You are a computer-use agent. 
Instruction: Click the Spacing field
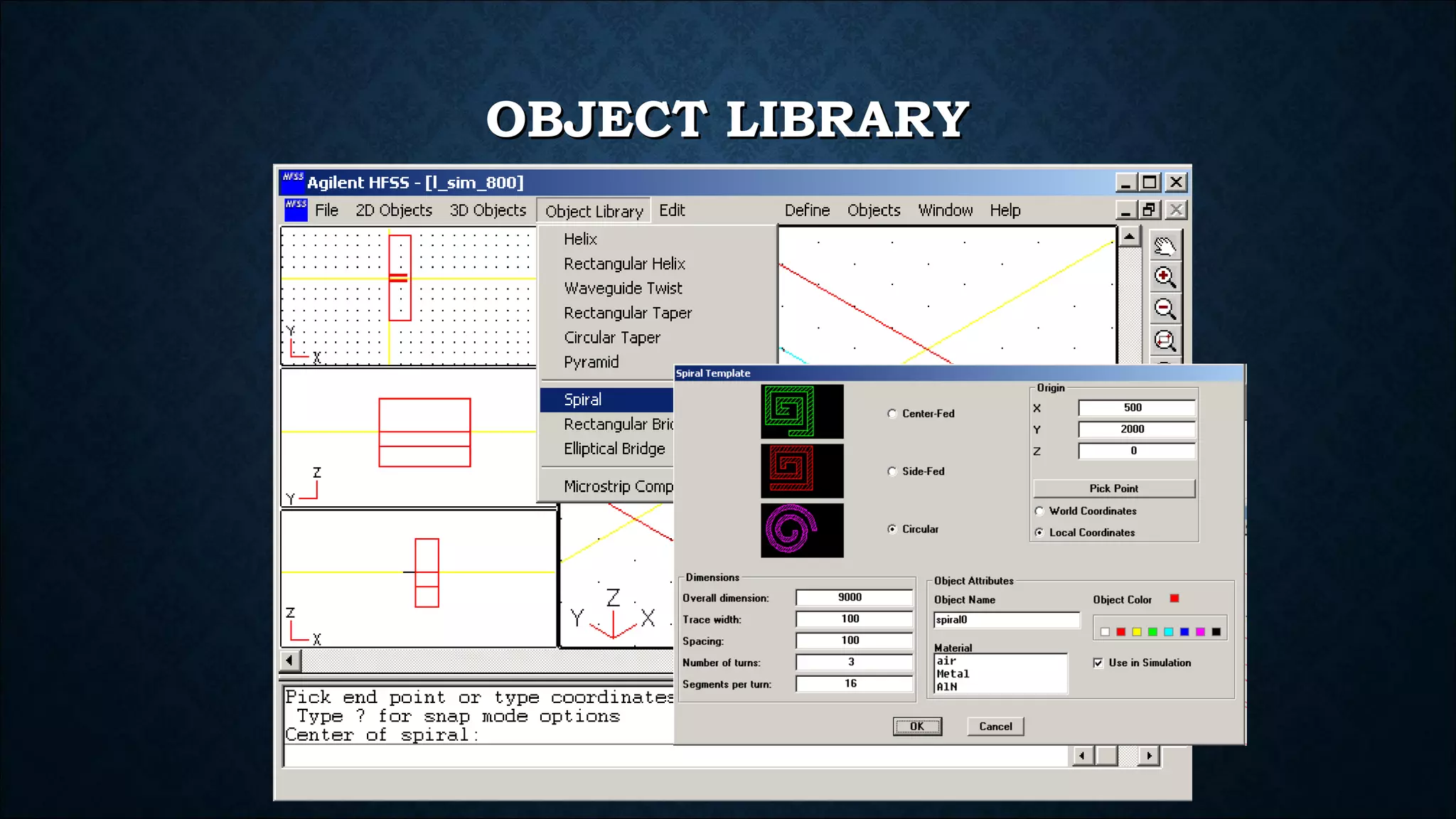854,641
